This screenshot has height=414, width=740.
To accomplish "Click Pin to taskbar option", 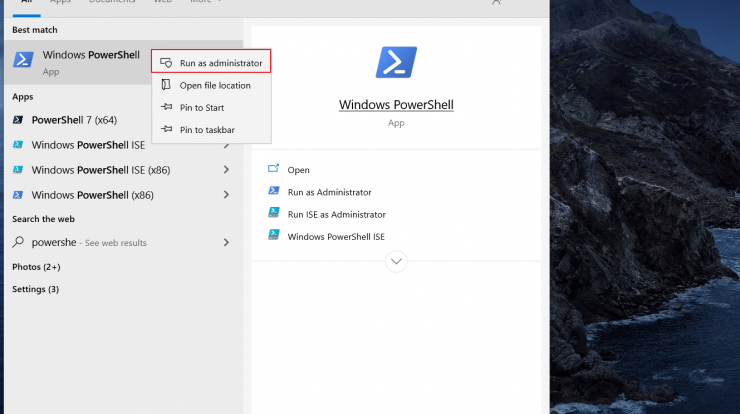I will pos(211,130).
